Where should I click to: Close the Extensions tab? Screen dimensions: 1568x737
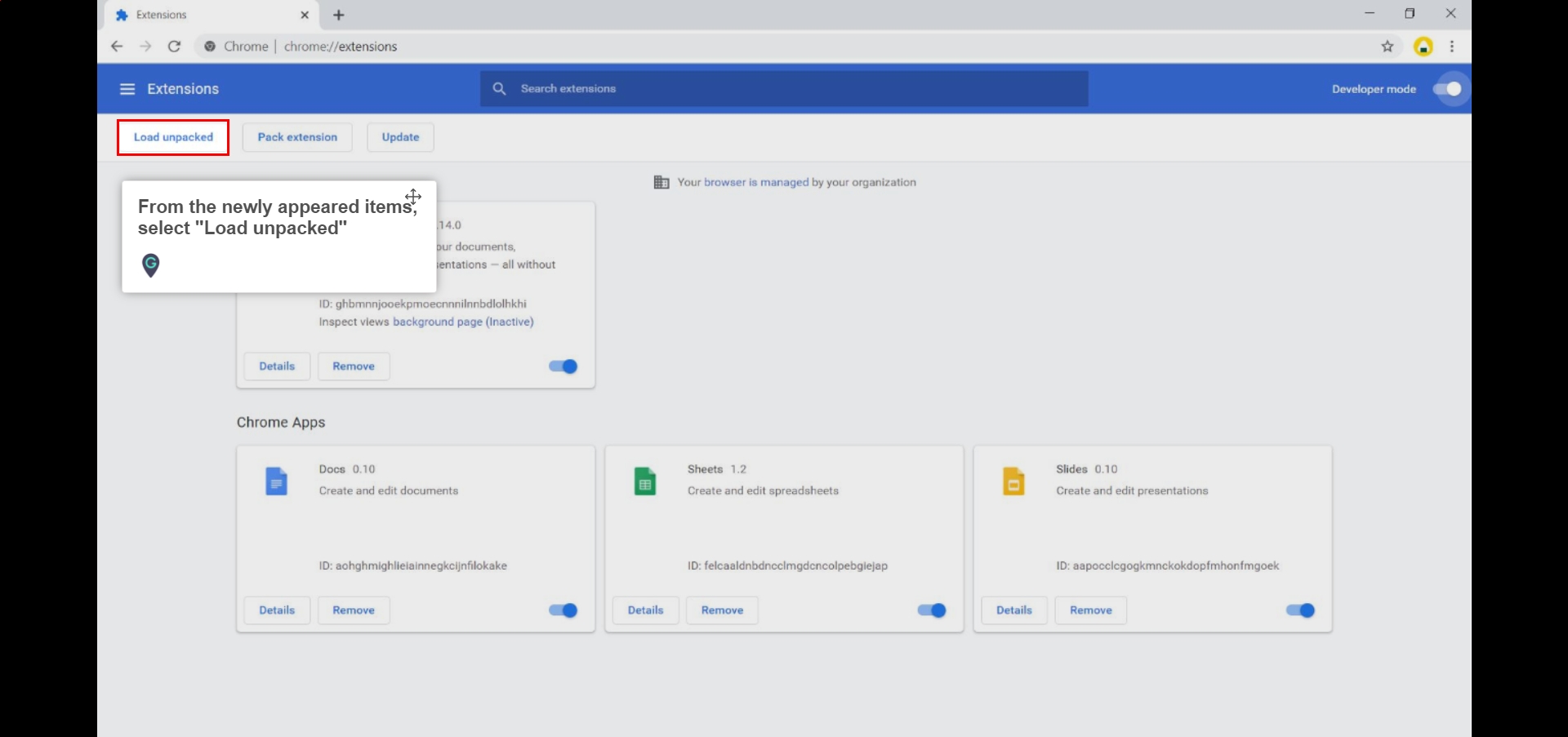pyautogui.click(x=305, y=15)
